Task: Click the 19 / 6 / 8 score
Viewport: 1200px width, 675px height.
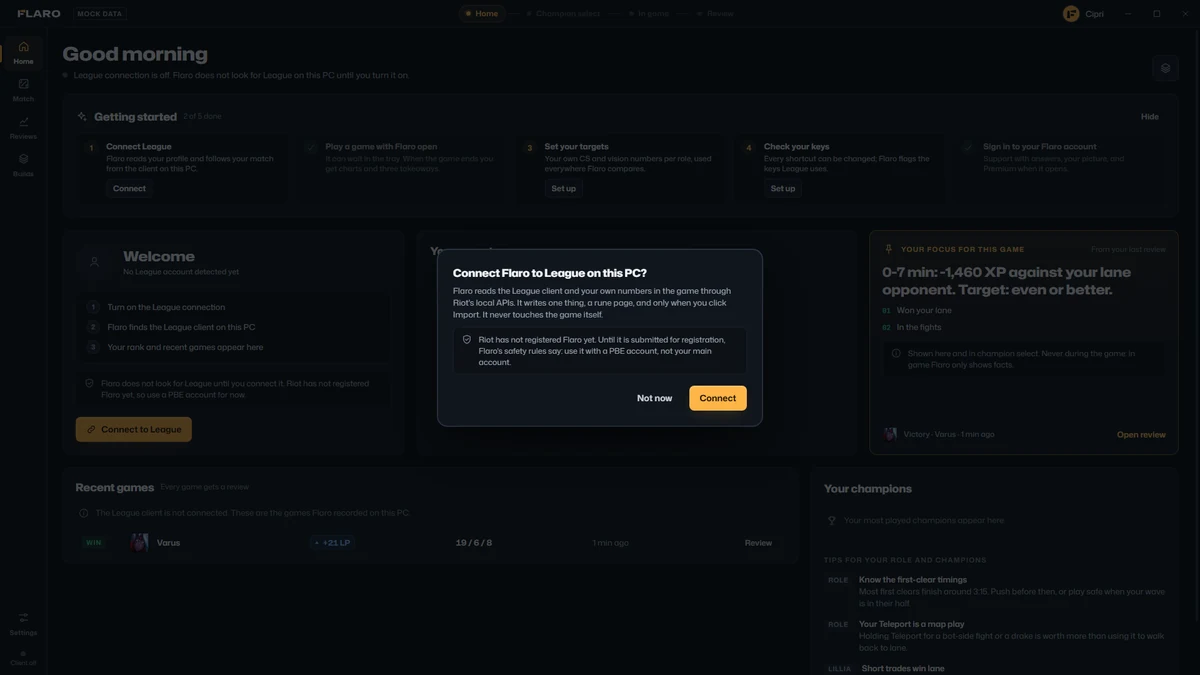Action: click(474, 543)
